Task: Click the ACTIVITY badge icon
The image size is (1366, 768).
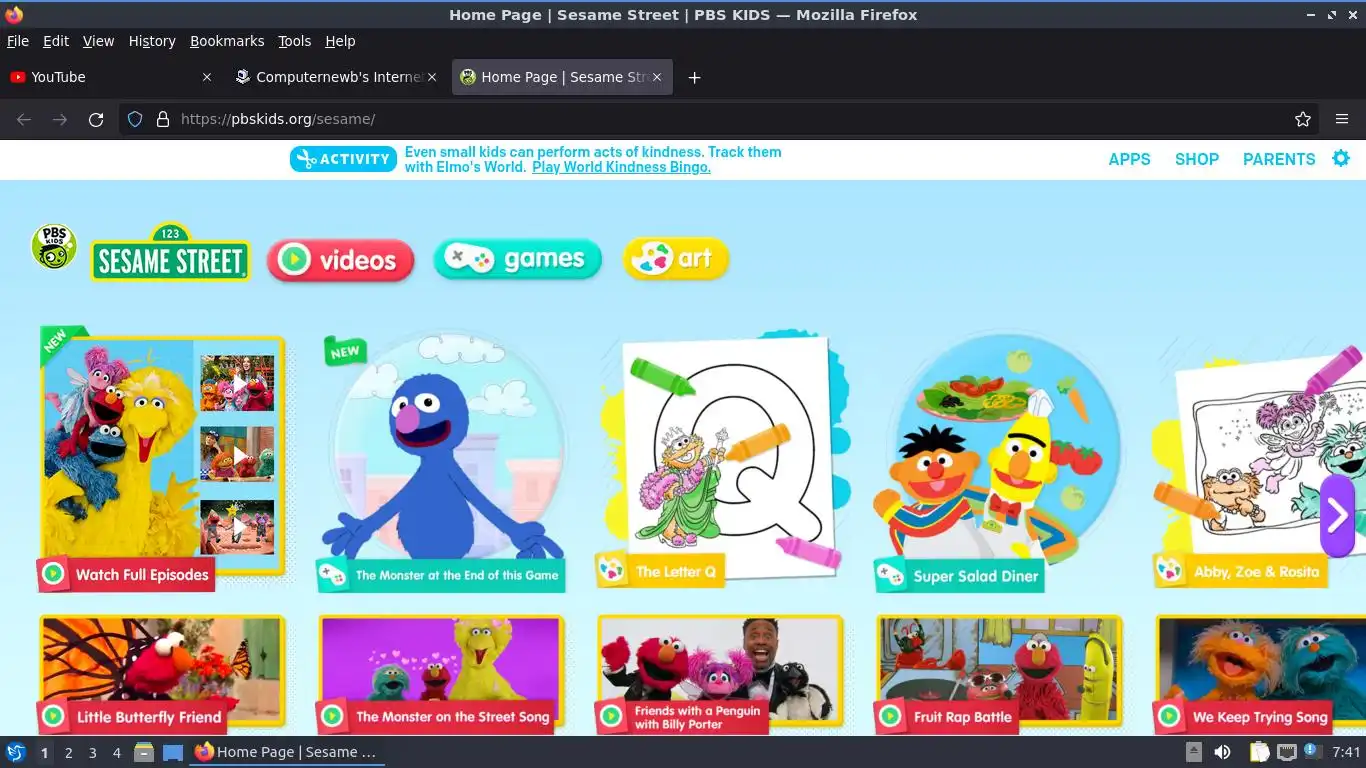Action: [x=343, y=159]
